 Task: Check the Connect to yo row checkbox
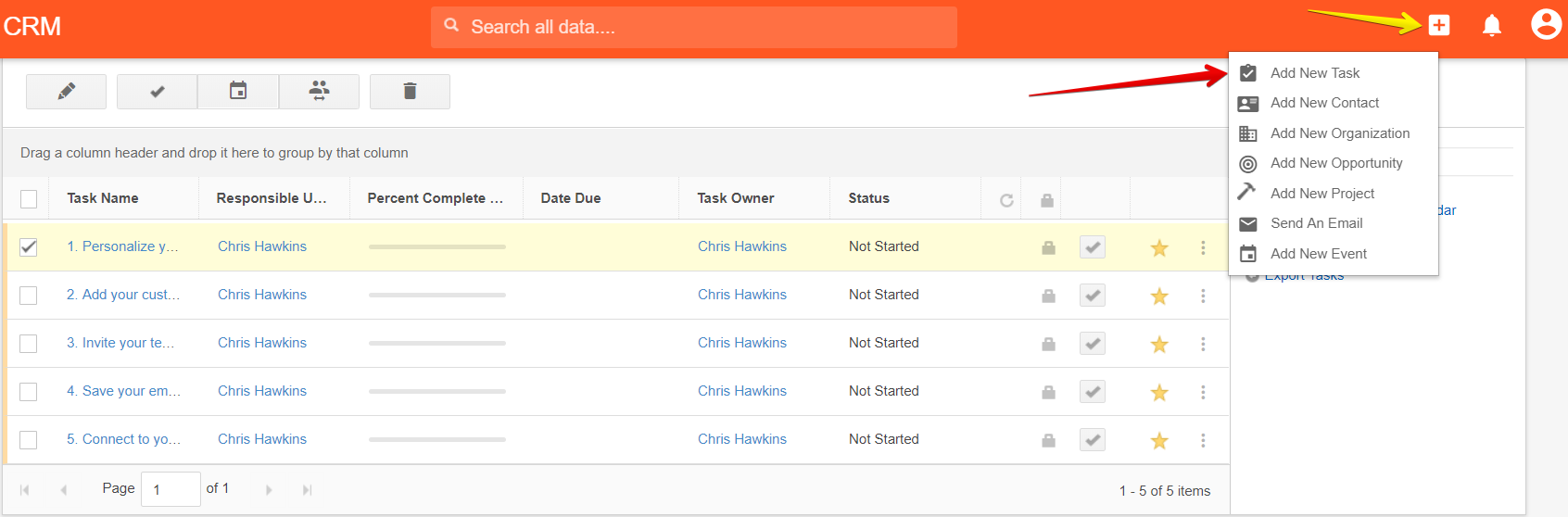[29, 439]
